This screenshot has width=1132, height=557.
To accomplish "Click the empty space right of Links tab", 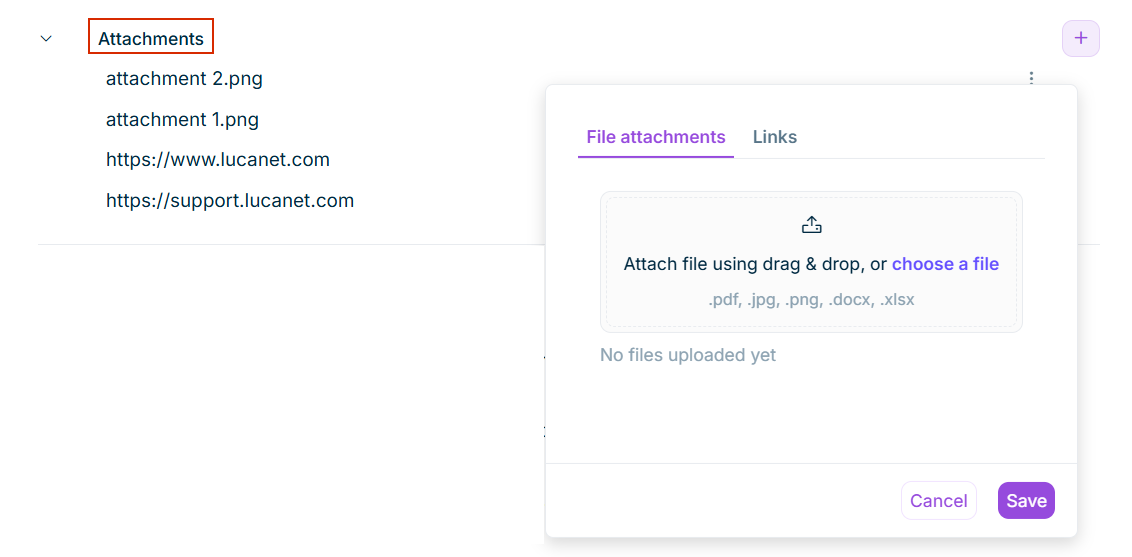I will [x=920, y=137].
